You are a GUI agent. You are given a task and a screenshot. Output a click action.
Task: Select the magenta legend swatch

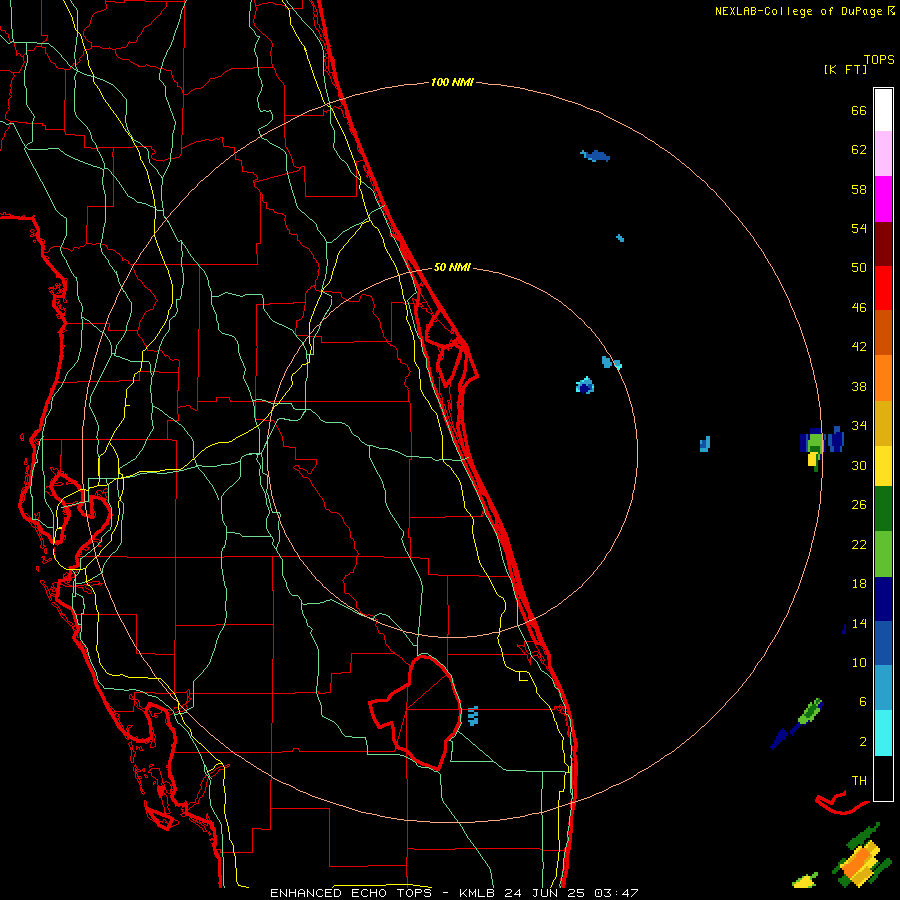883,198
